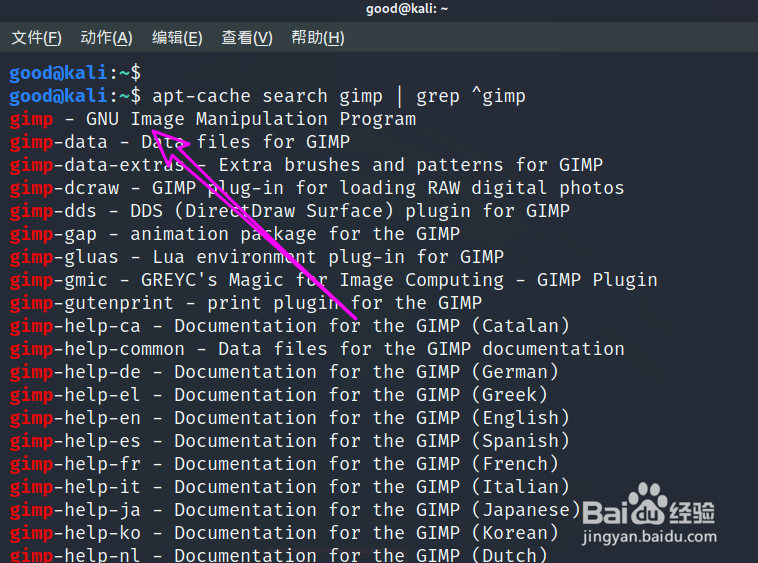Screen dimensions: 758x563
Task: Click the gimp-dcraw output line
Action: [x=317, y=188]
